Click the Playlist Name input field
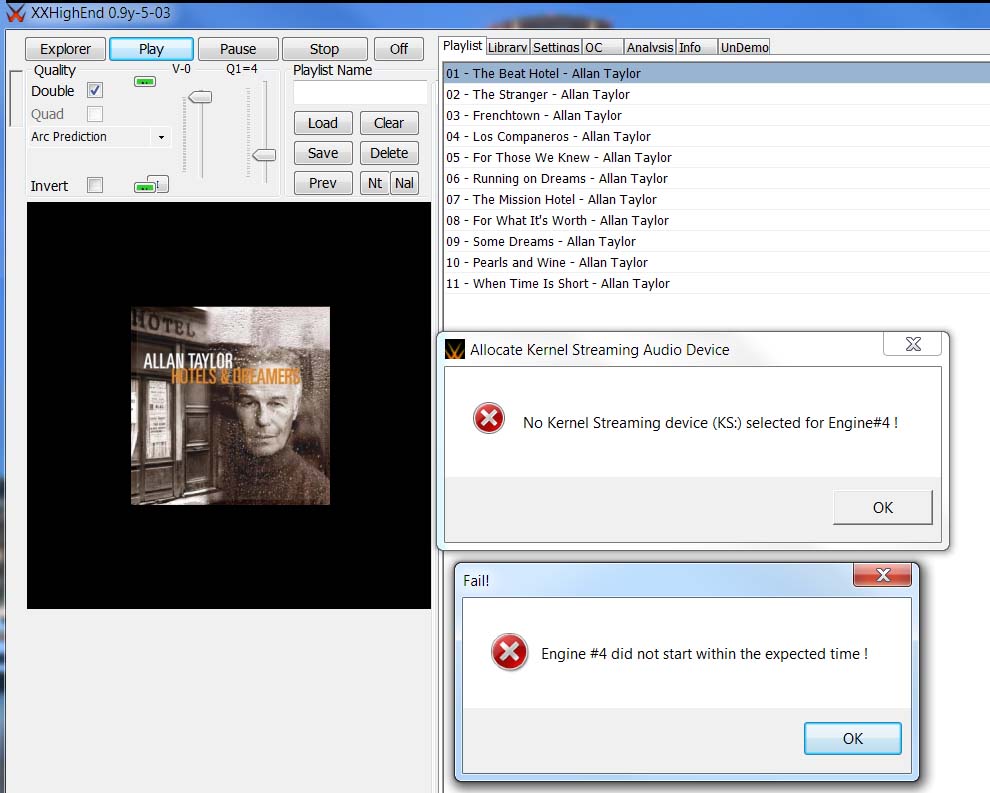Viewport: 990px width, 793px height. point(360,92)
